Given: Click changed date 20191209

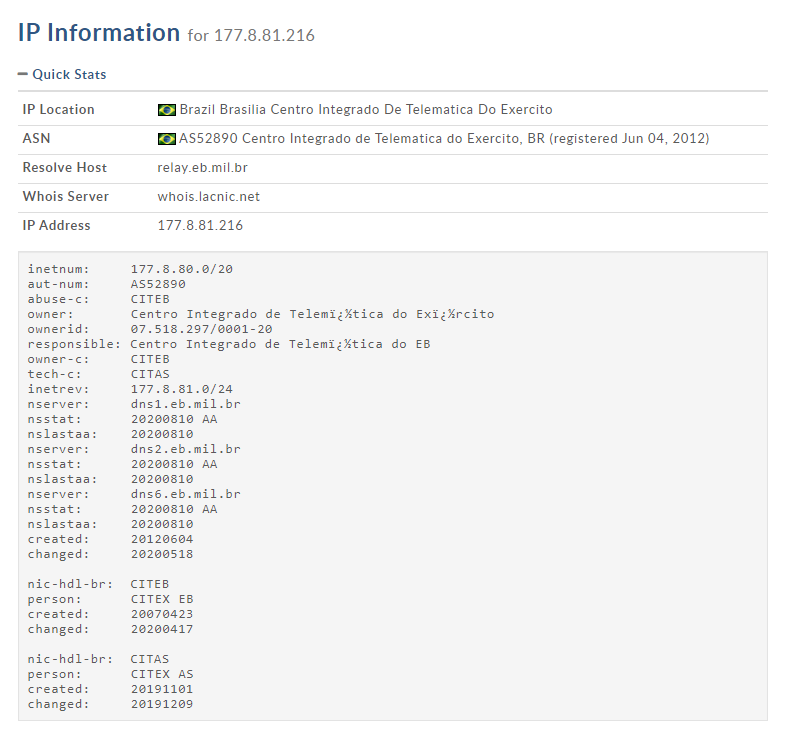Looking at the screenshot, I should coord(162,704).
